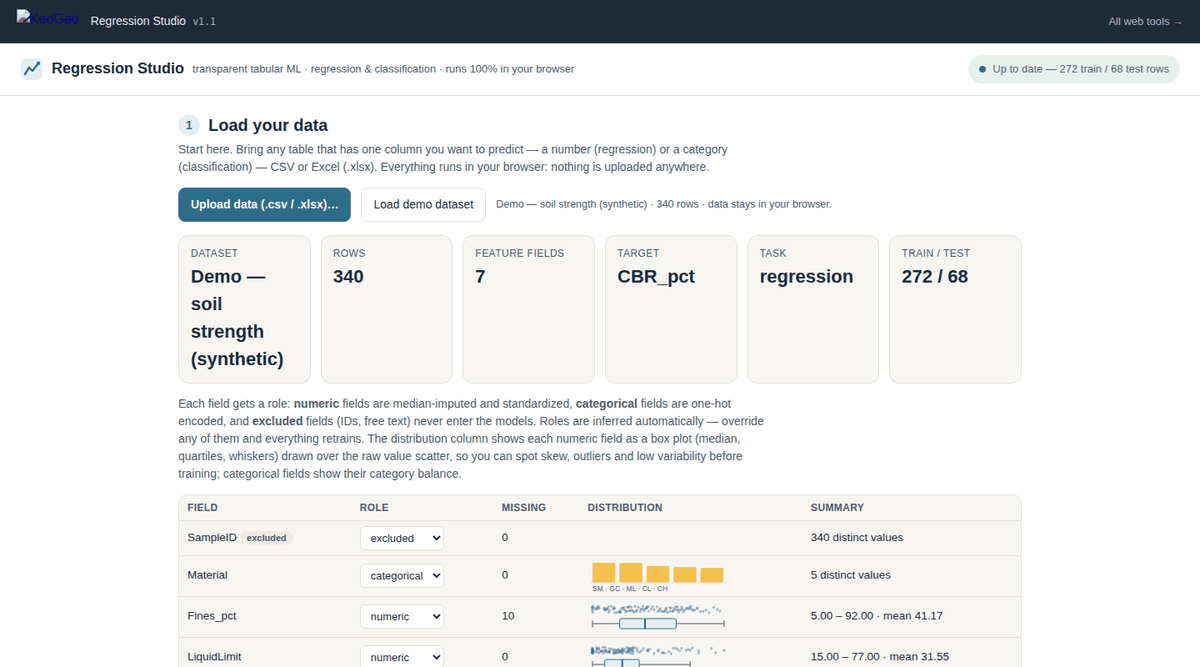
Task: Click the 'Demo — soil strength (synthetic) · 340 rows' note
Action: click(x=664, y=204)
